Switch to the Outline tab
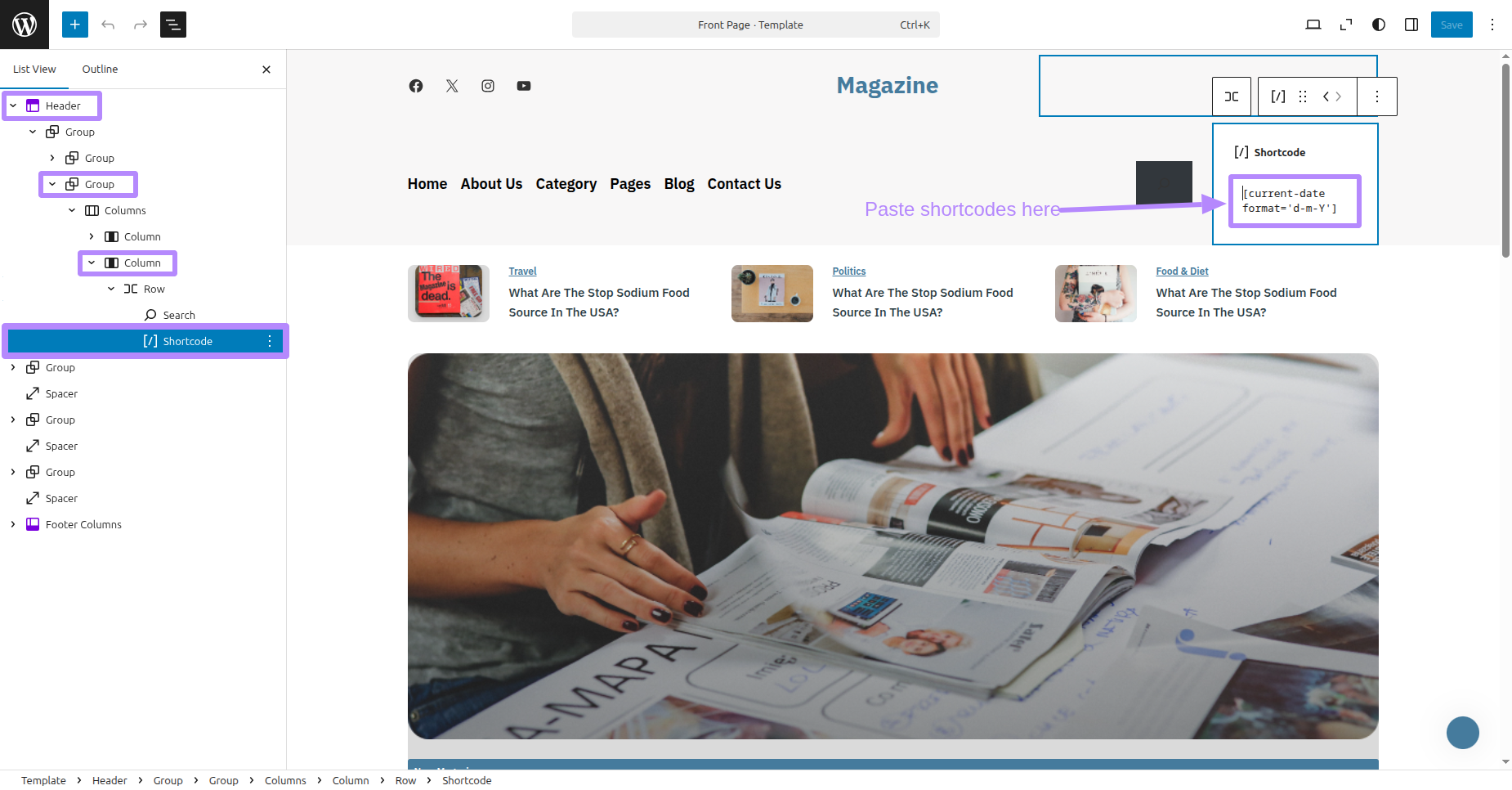The image size is (1512, 790). (100, 69)
